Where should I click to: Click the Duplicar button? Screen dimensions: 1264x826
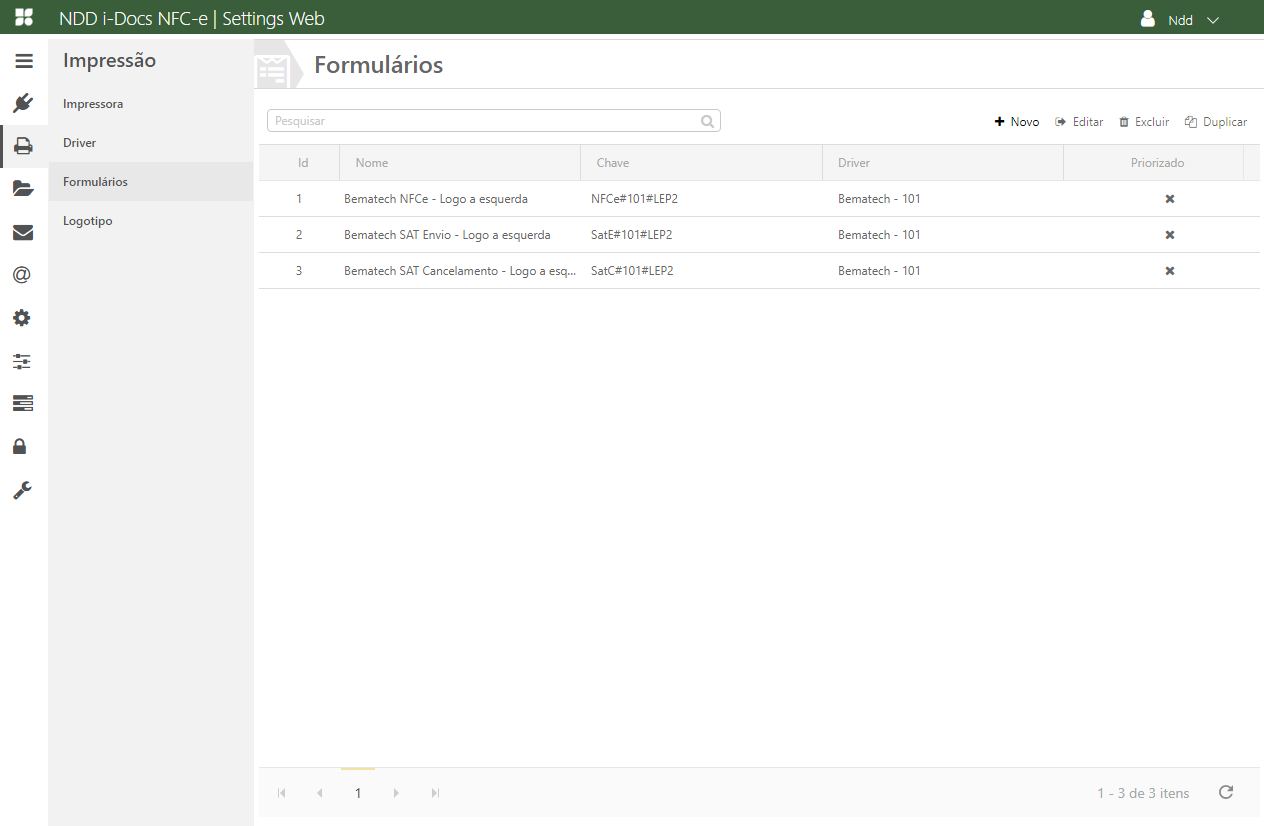pyautogui.click(x=1216, y=122)
